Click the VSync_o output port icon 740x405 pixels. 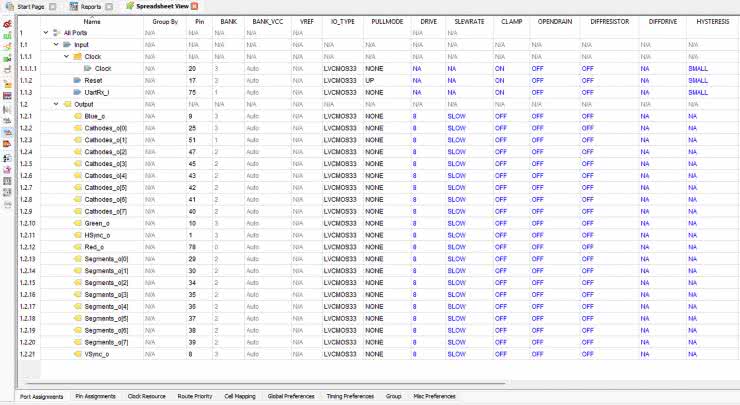tap(77, 354)
